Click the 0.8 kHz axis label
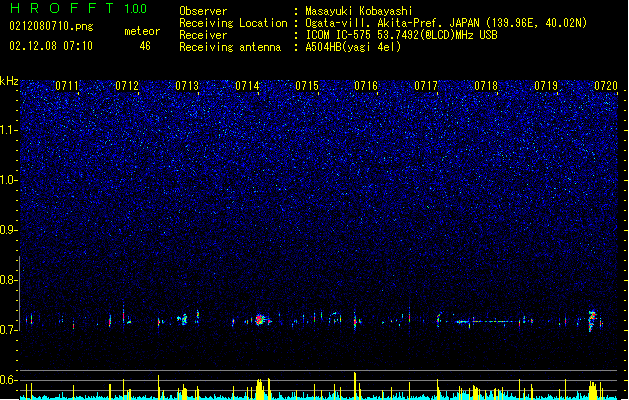 8,280
